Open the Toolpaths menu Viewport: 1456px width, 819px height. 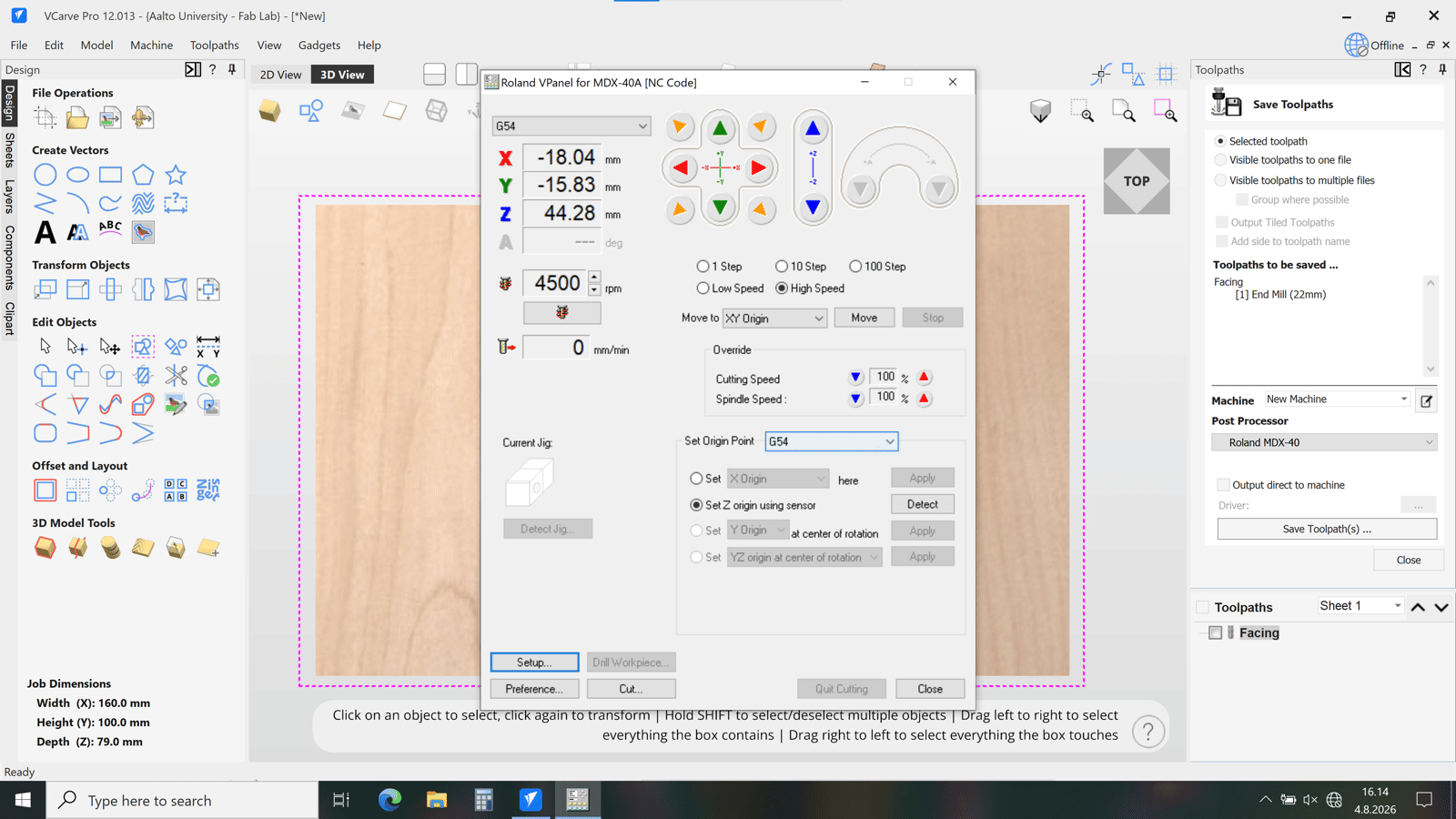pyautogui.click(x=214, y=45)
